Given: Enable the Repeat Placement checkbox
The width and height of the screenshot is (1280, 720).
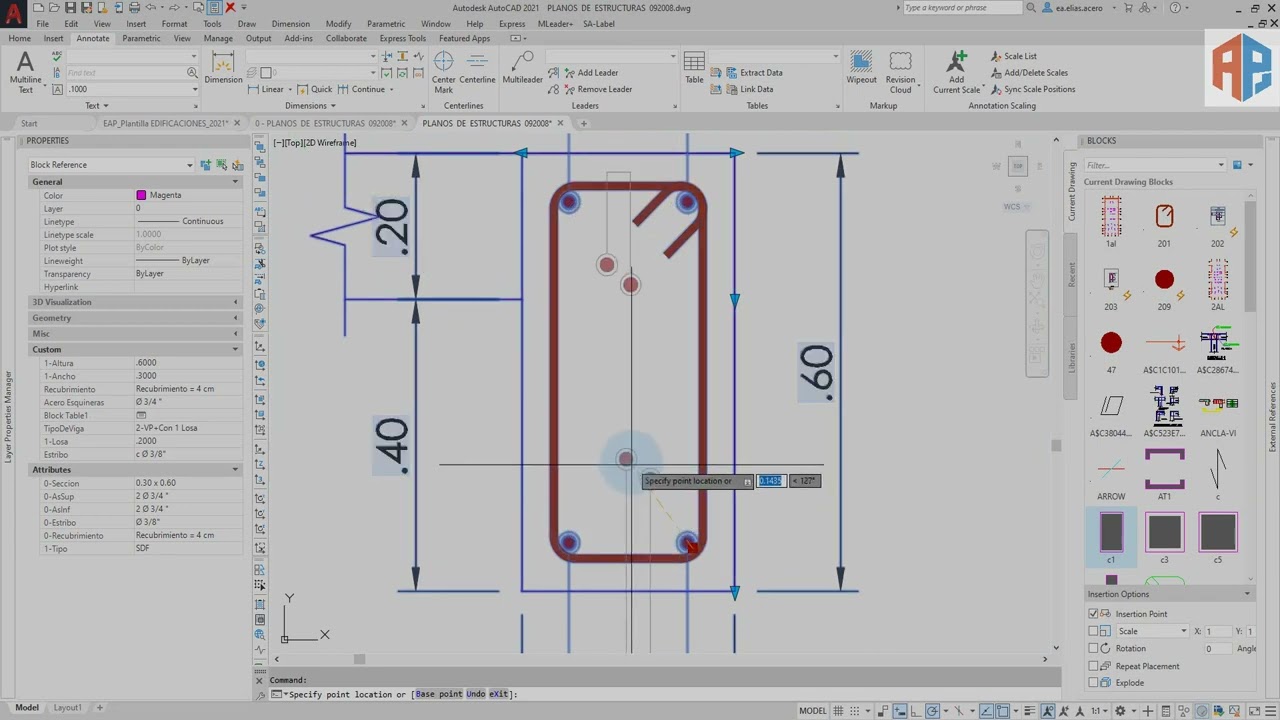Looking at the screenshot, I should tap(1093, 666).
